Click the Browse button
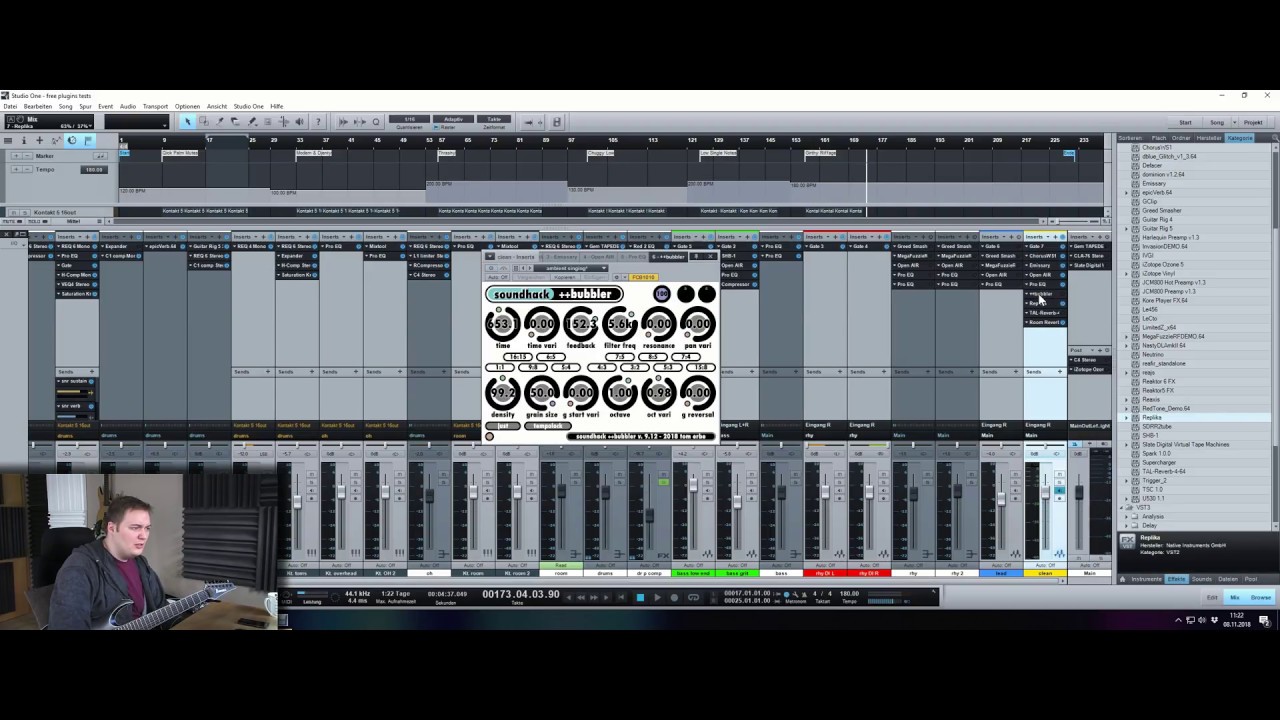 click(x=1261, y=598)
